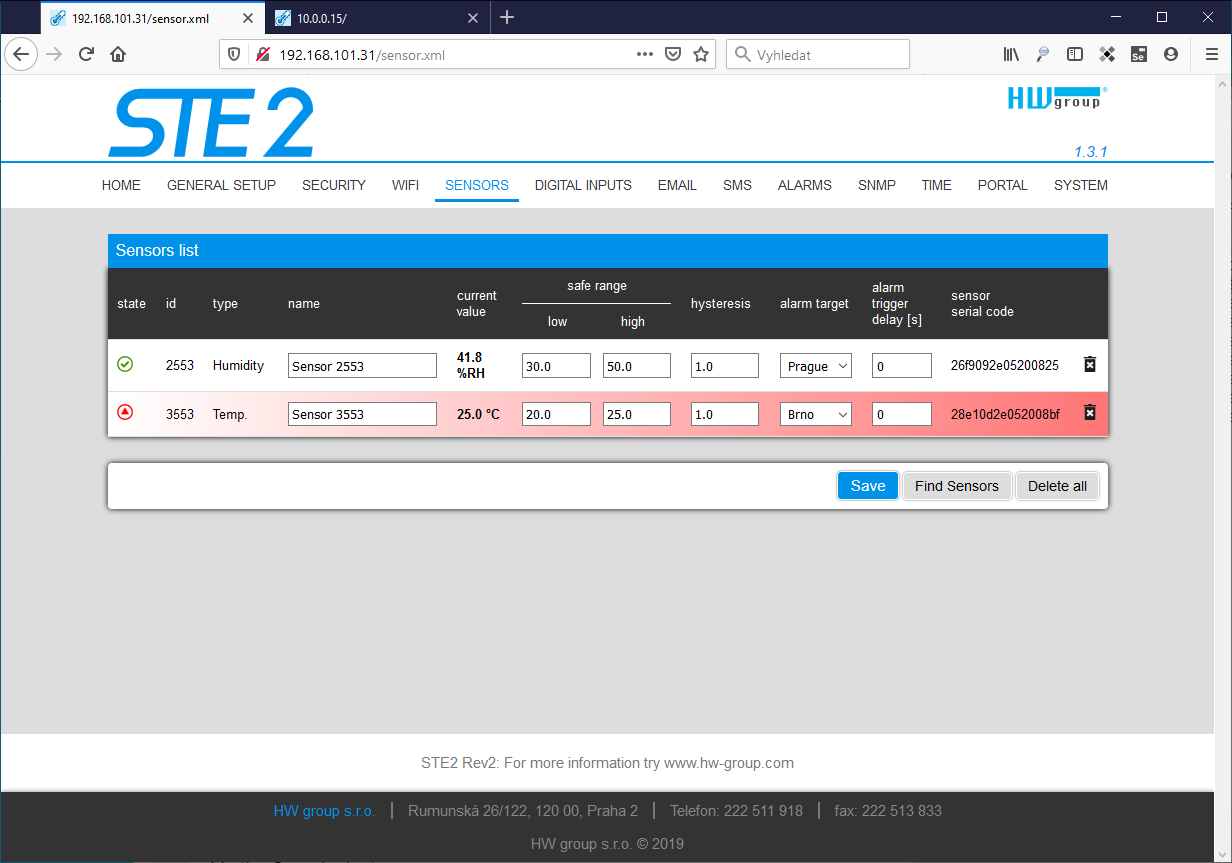Screen dimensions: 1232x863
Task: Click the STE2 logo
Action: [211, 123]
